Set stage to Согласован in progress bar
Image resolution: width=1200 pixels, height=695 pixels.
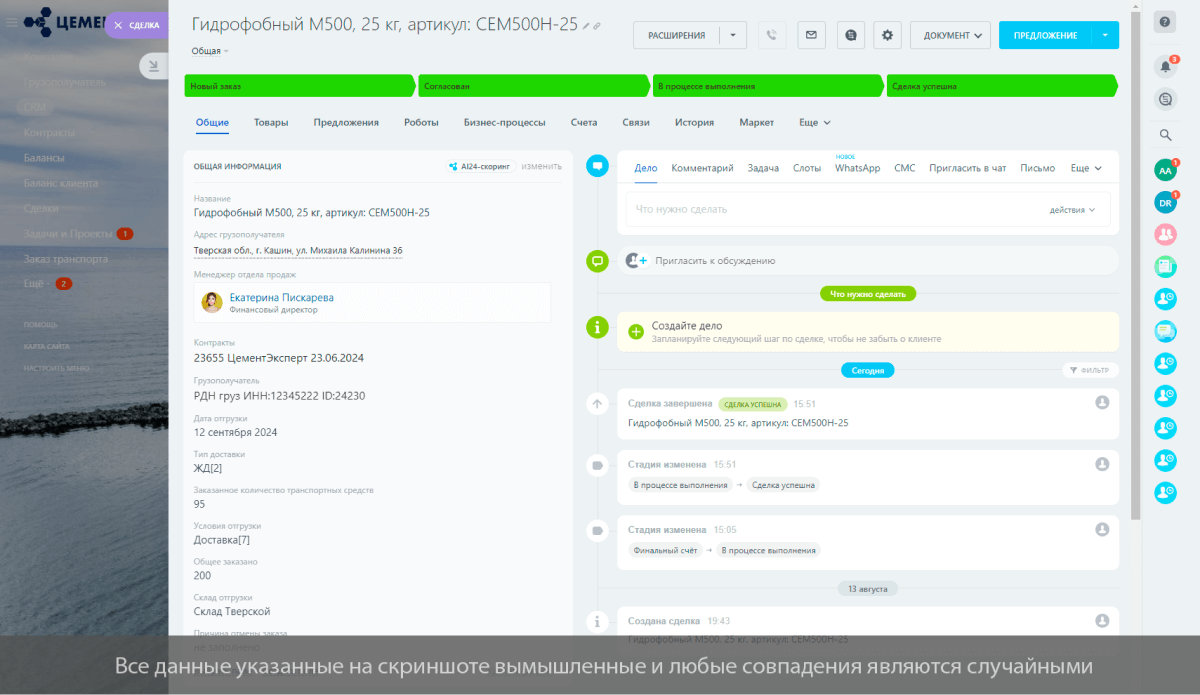coord(534,86)
